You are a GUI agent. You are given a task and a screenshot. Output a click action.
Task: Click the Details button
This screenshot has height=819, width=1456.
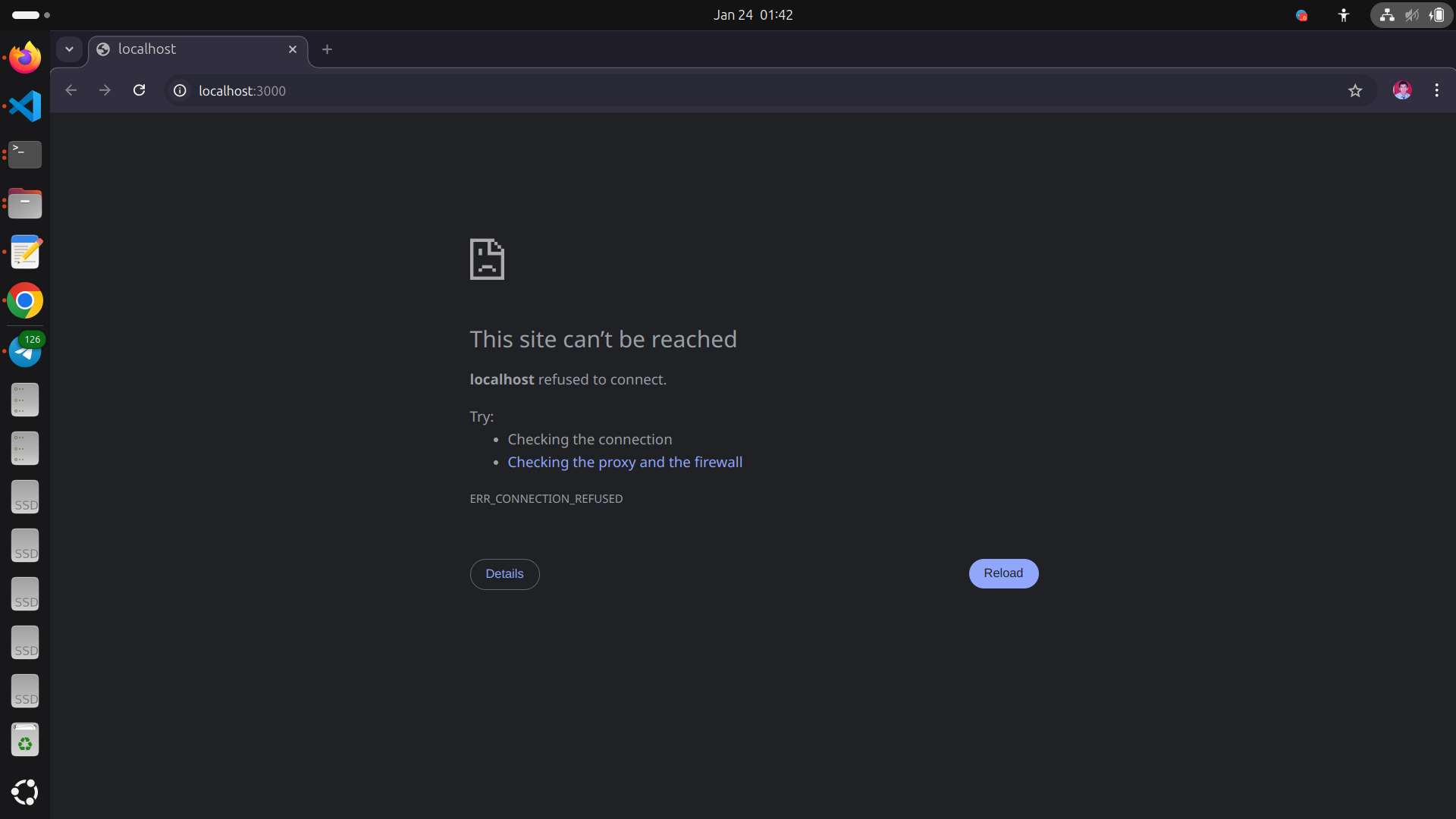504,574
